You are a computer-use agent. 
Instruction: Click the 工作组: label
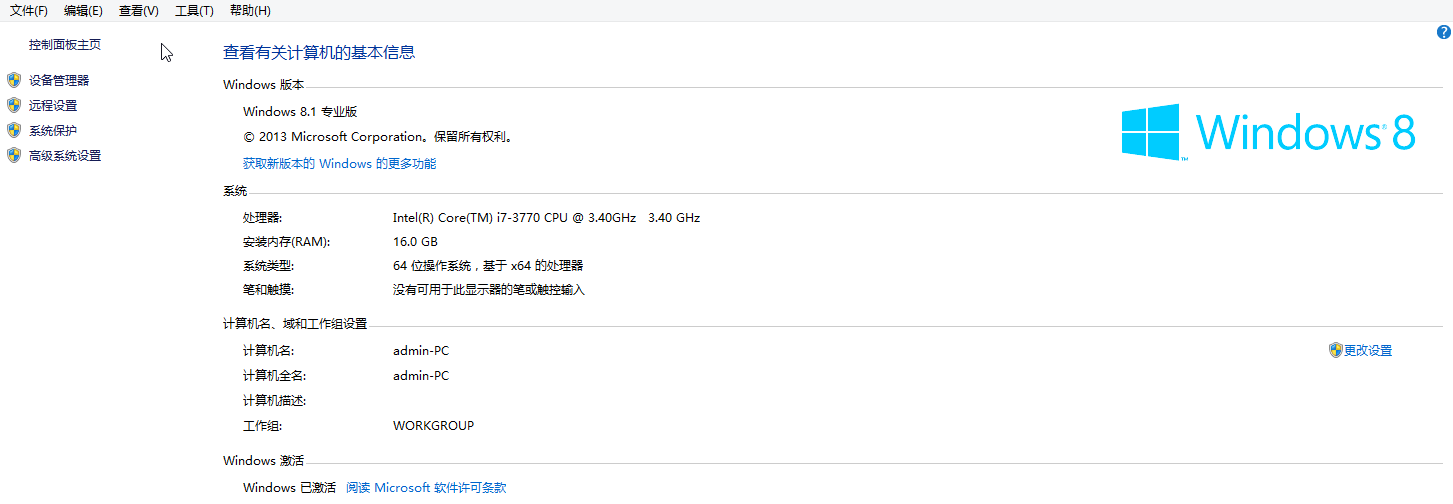pos(262,426)
